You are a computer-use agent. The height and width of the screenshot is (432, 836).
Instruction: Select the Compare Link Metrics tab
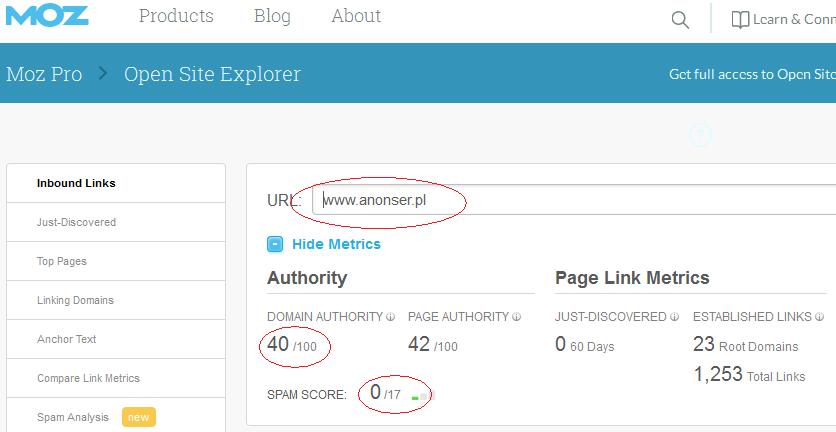point(116,378)
